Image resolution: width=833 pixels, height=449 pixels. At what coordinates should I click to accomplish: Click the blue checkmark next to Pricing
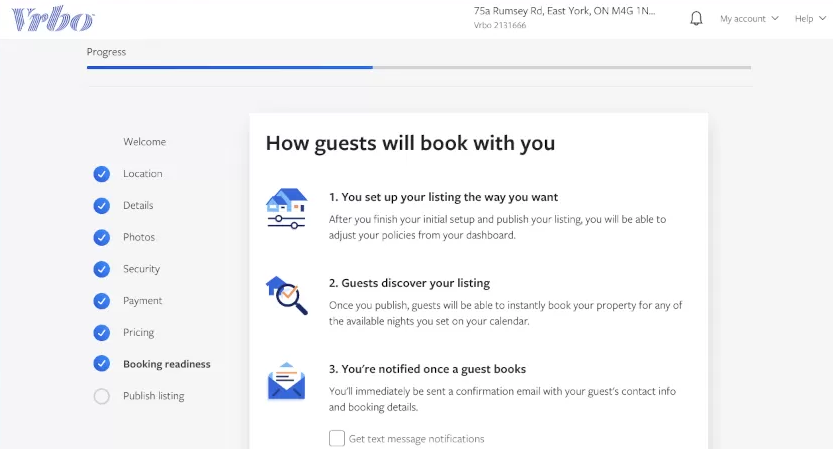click(x=101, y=333)
